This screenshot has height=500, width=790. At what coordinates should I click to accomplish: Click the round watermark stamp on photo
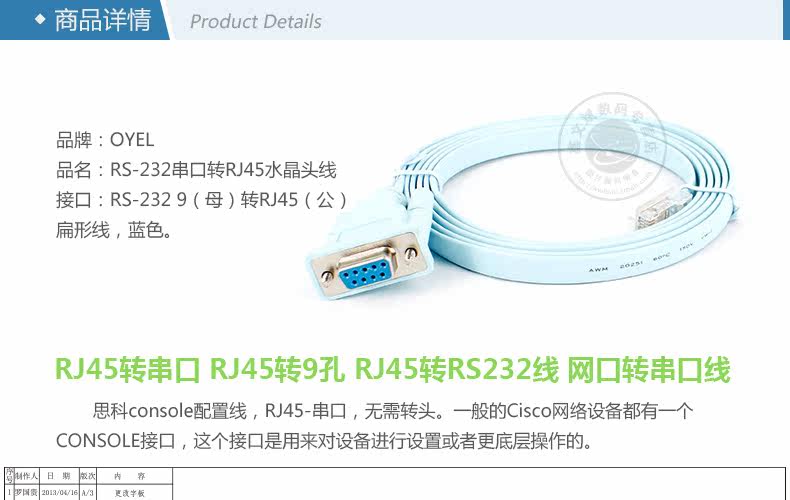612,147
